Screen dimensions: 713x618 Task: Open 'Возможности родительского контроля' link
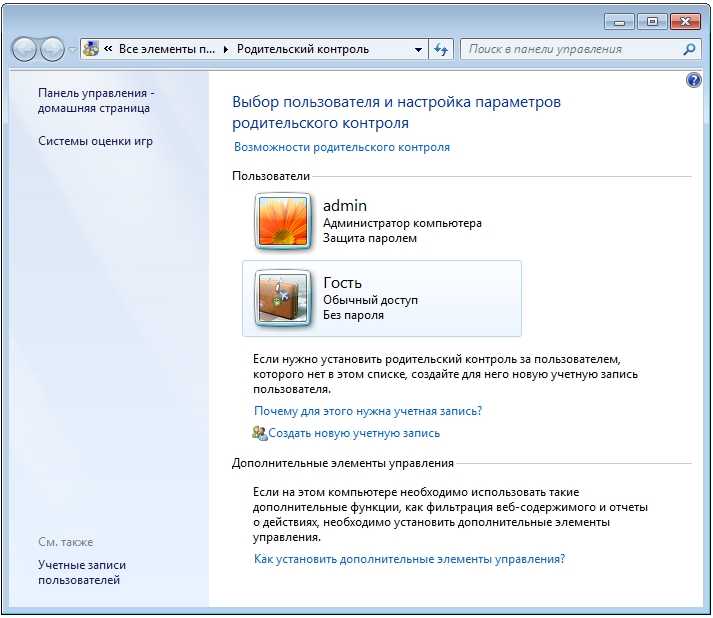[342, 147]
